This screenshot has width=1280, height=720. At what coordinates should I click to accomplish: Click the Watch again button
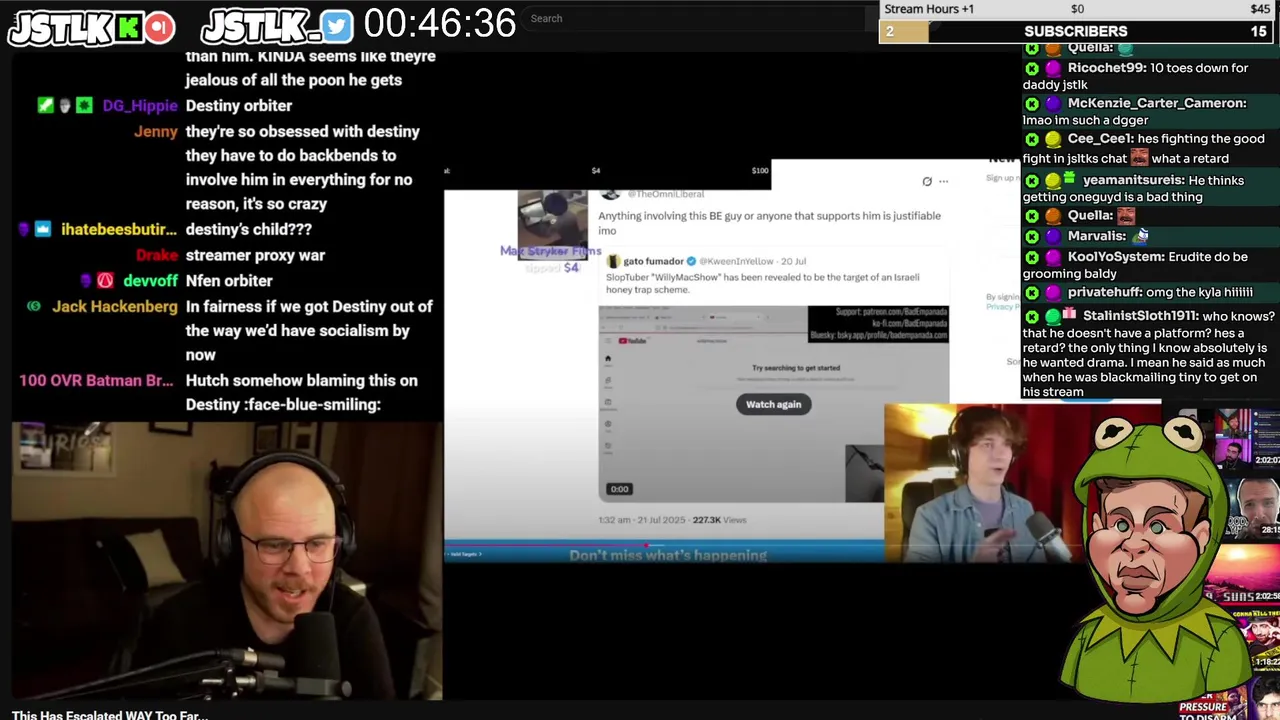coord(774,404)
